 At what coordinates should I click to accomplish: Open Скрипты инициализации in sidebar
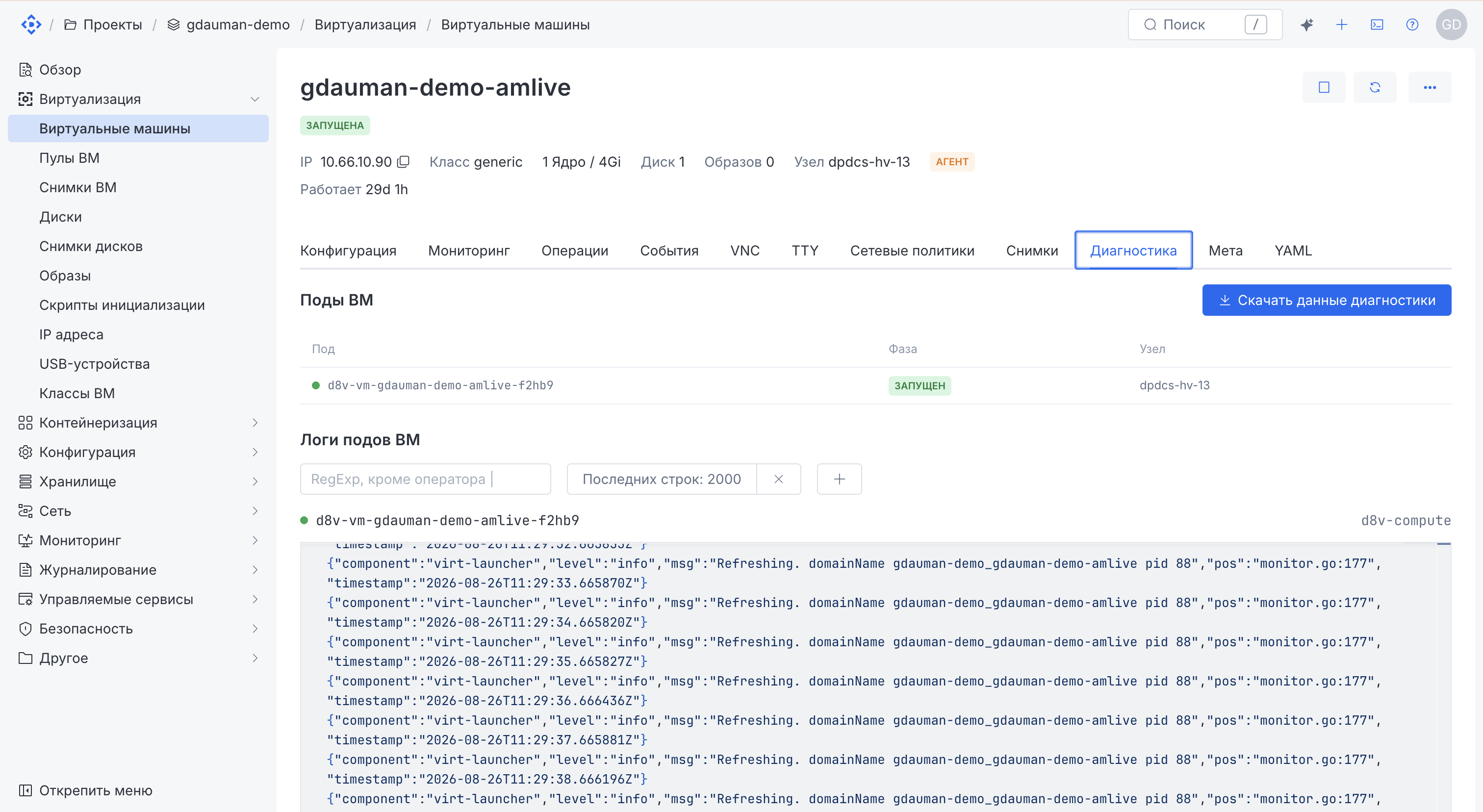[138, 304]
